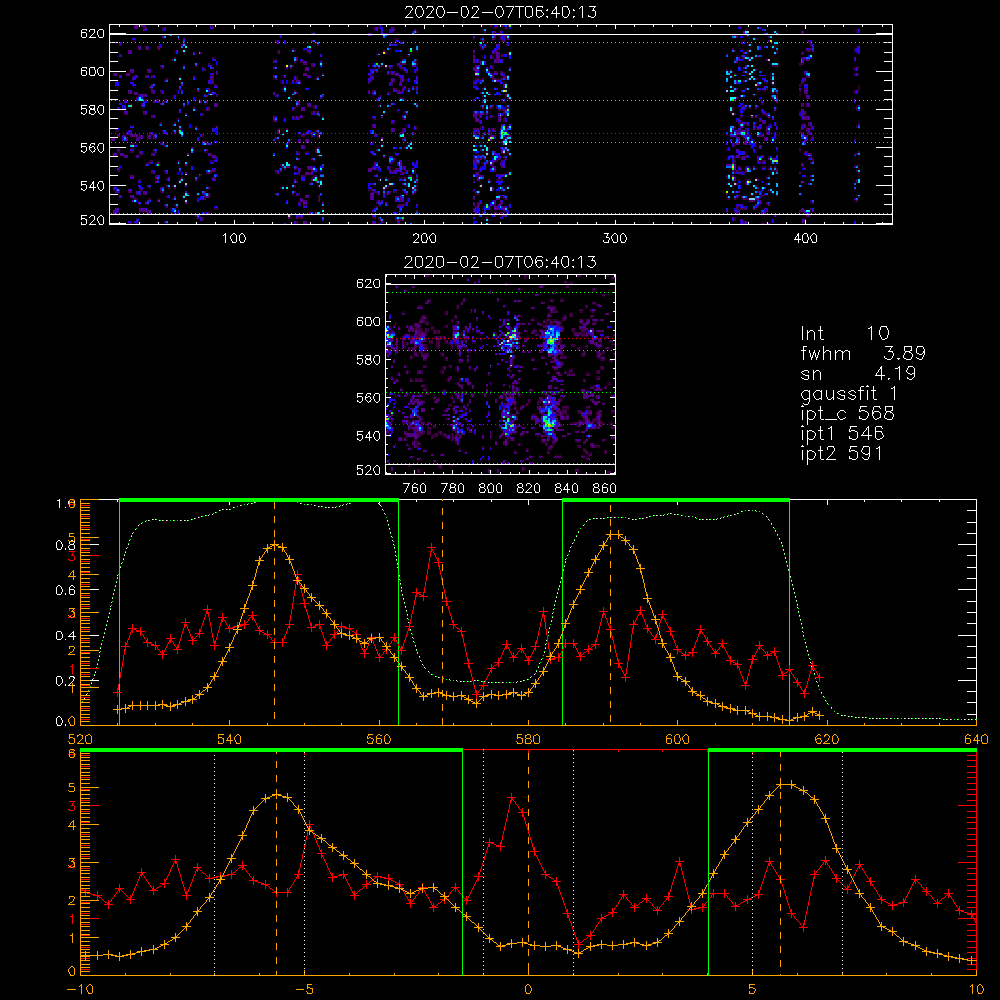Click bottom plot x-axis label -5
The width and height of the screenshot is (1000, 1000).
coord(304,989)
